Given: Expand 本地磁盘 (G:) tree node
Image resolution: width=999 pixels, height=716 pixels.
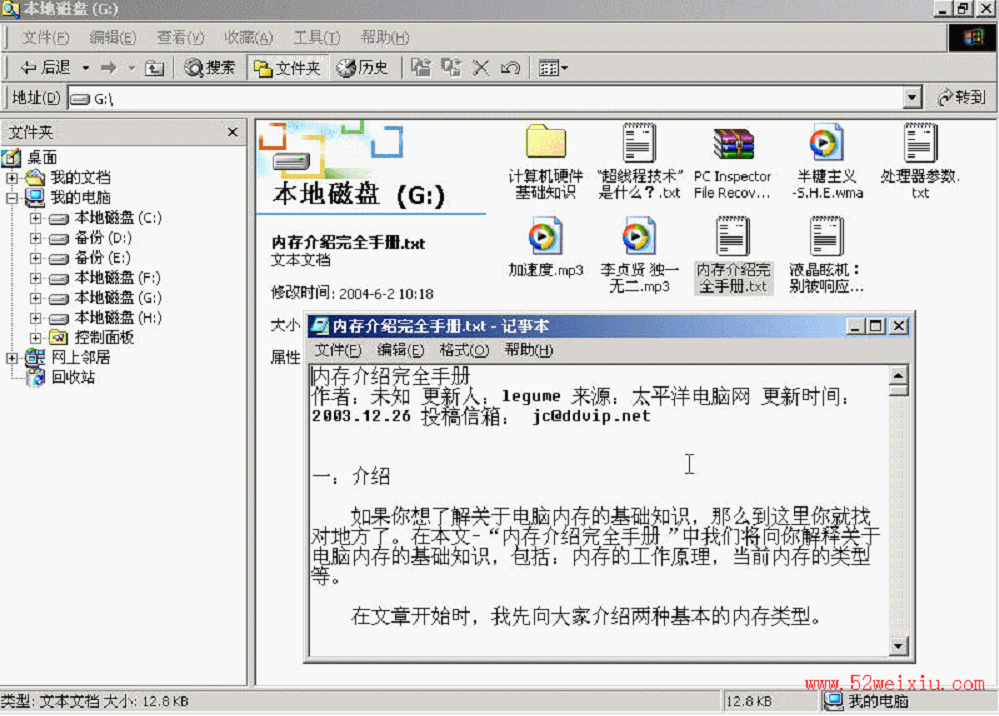Looking at the screenshot, I should point(36,298).
